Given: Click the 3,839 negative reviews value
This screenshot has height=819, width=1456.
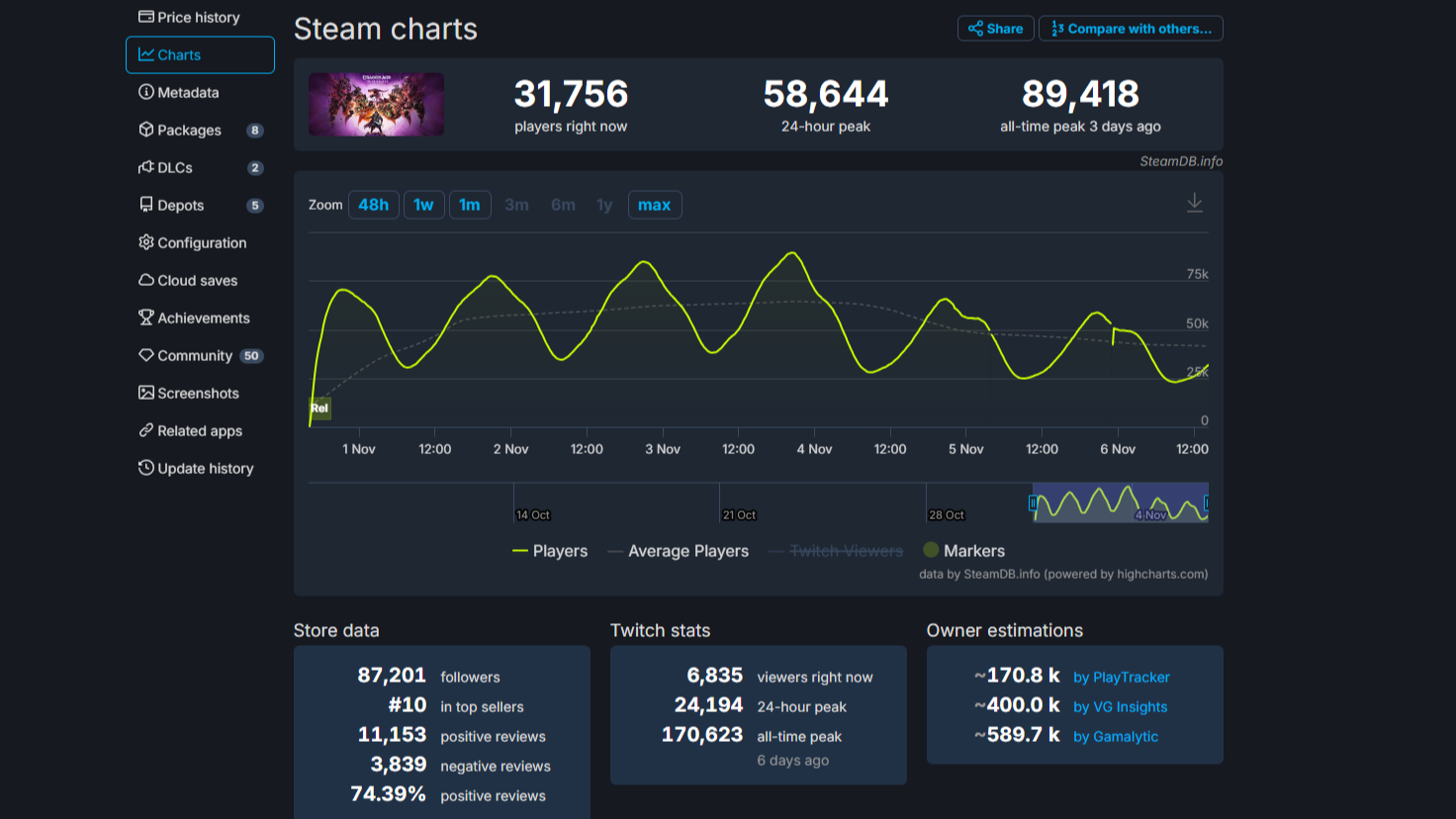Looking at the screenshot, I should coord(399,765).
